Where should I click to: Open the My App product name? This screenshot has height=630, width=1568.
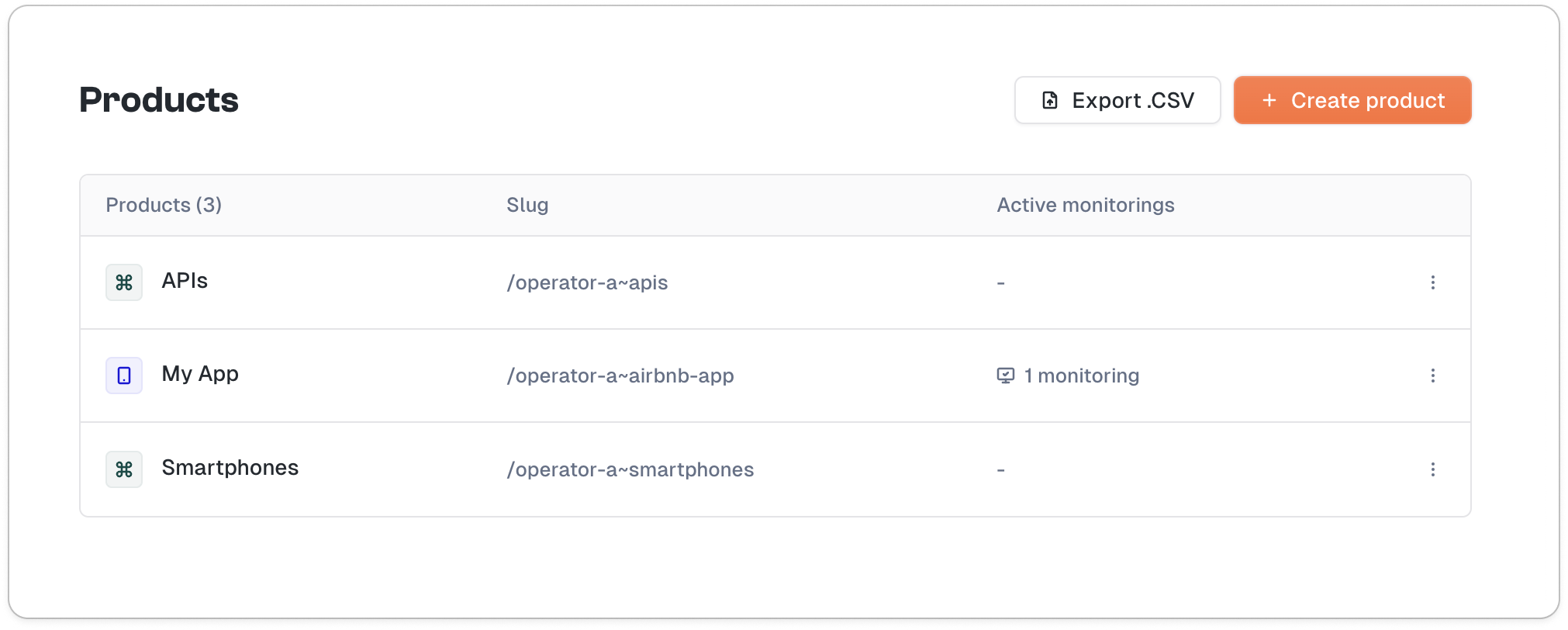click(200, 374)
